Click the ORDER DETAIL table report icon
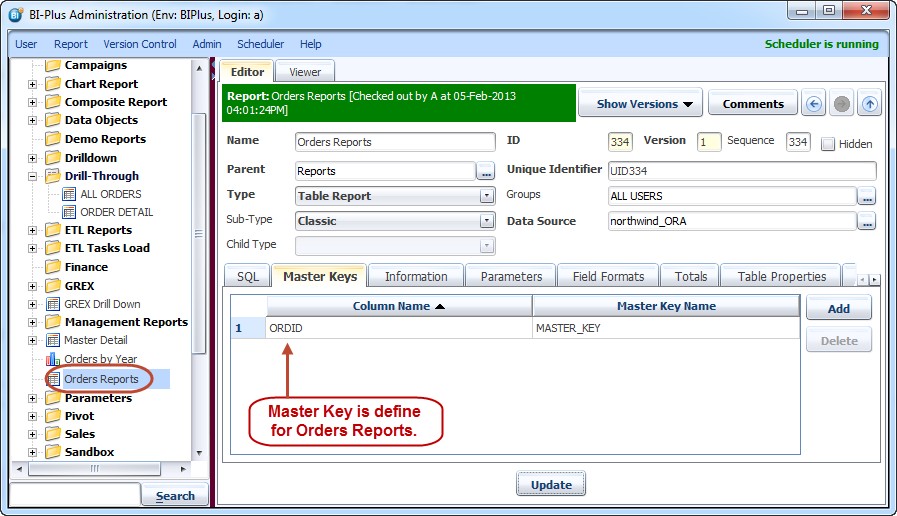The width and height of the screenshot is (897, 516). tap(69, 212)
